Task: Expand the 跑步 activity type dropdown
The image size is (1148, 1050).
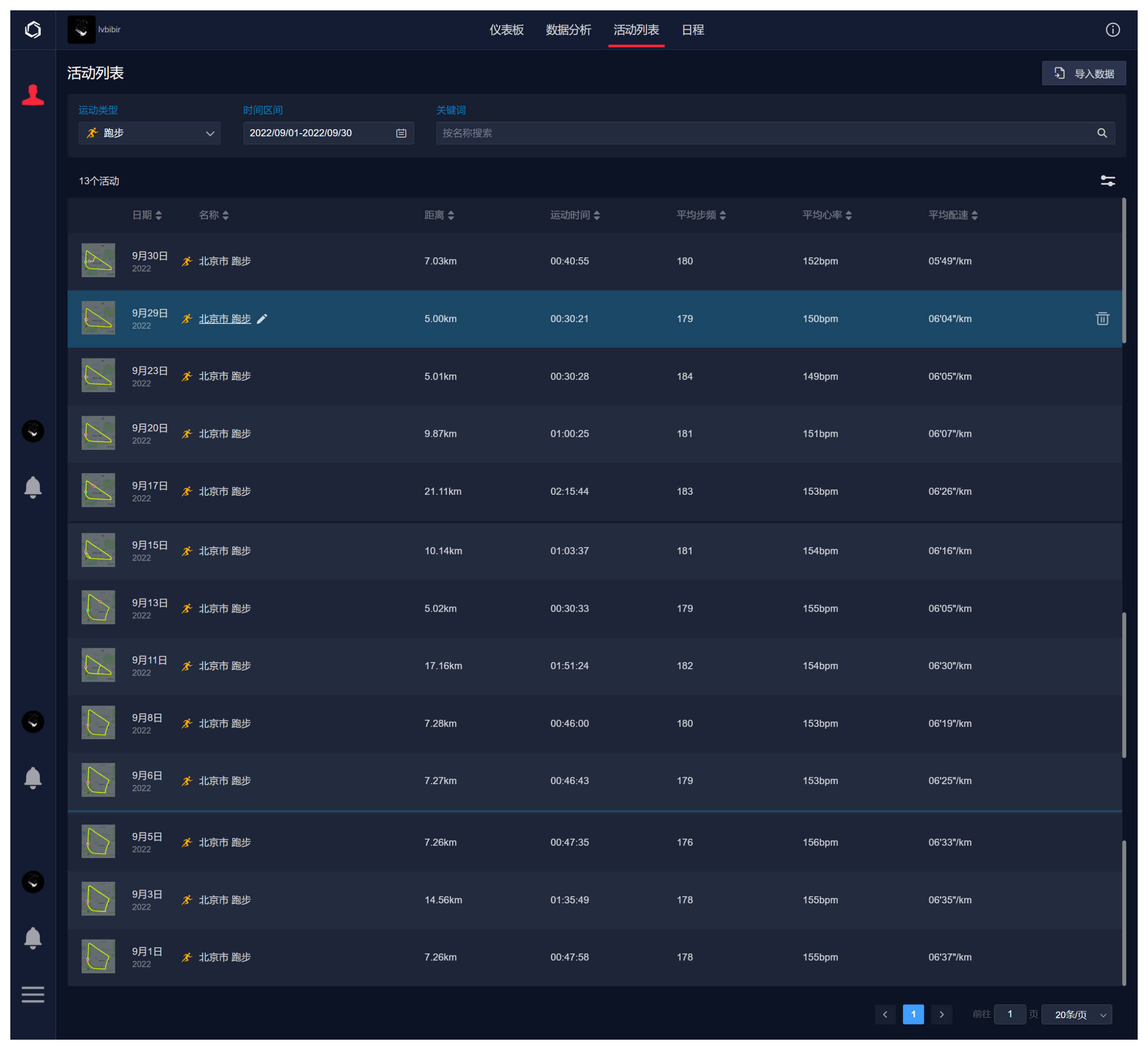Action: (x=149, y=133)
